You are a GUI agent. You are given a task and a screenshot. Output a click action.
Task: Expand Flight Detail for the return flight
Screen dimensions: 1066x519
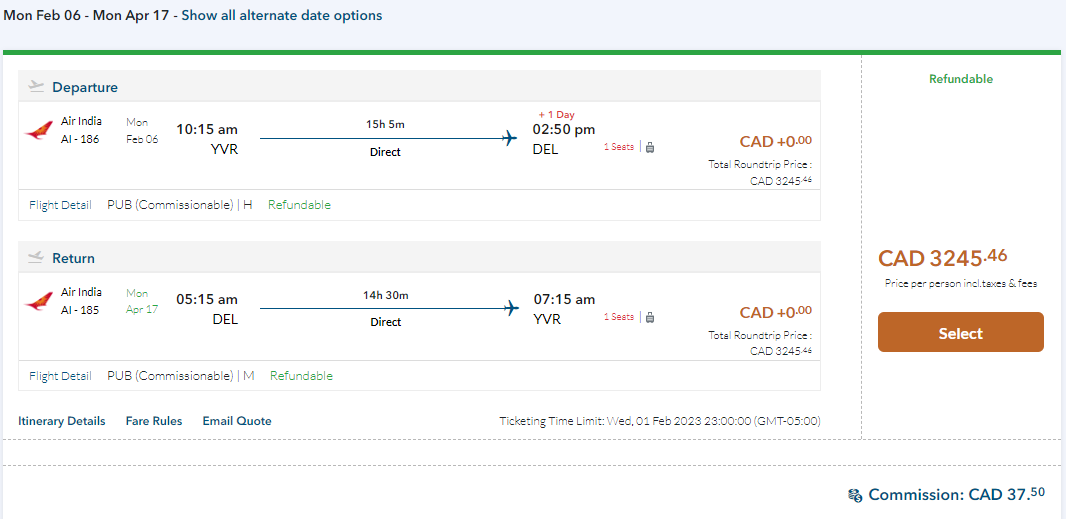point(60,376)
